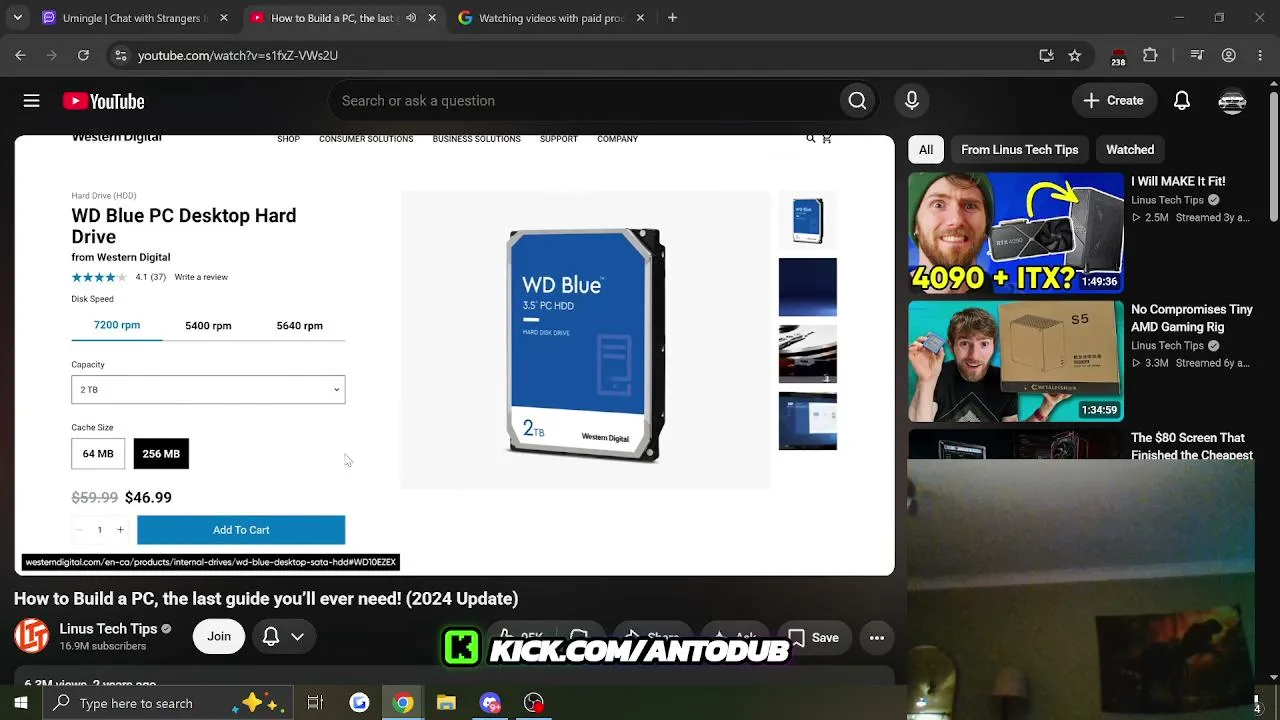Save the video to a playlist

(x=813, y=637)
